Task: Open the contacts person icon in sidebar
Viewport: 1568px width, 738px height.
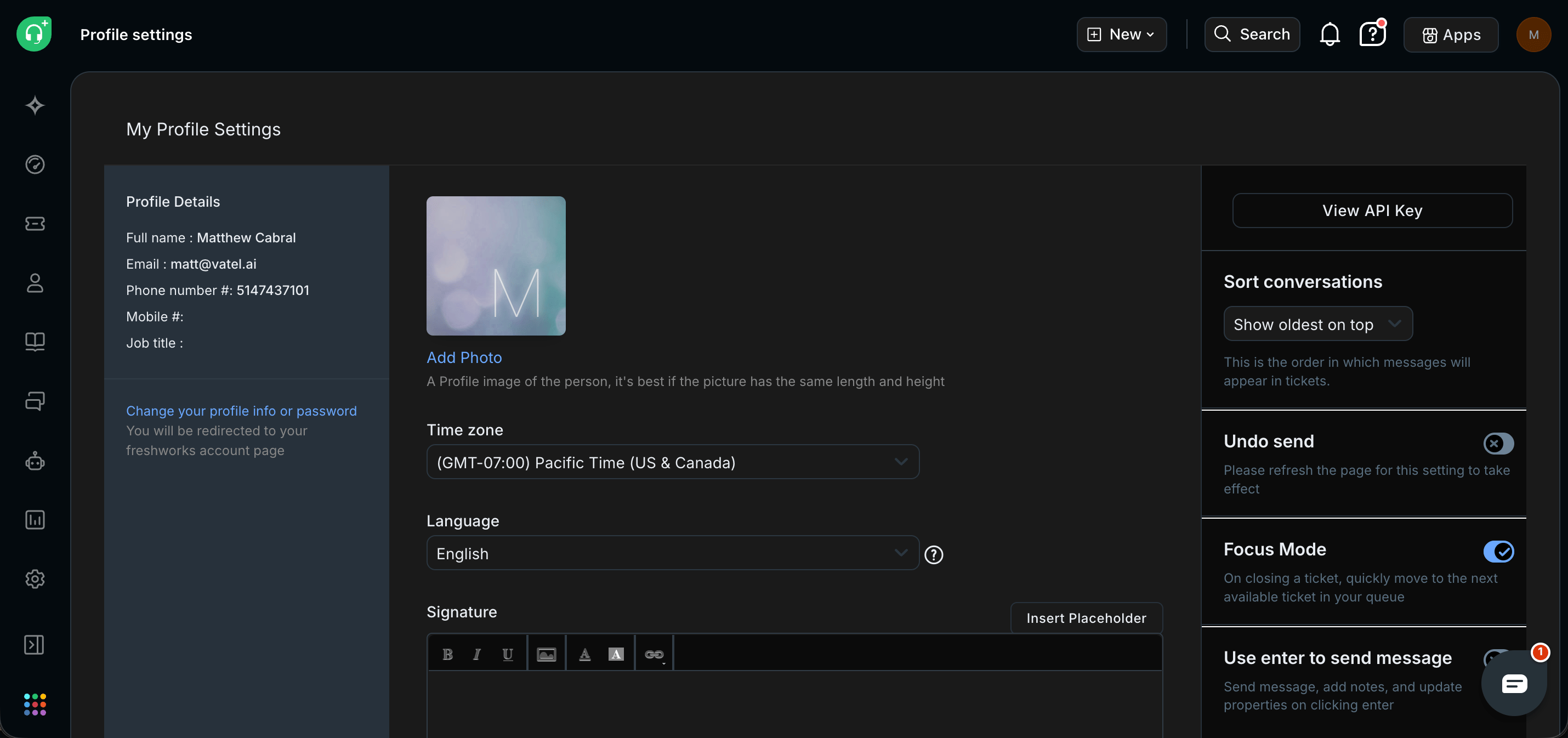Action: click(x=35, y=282)
